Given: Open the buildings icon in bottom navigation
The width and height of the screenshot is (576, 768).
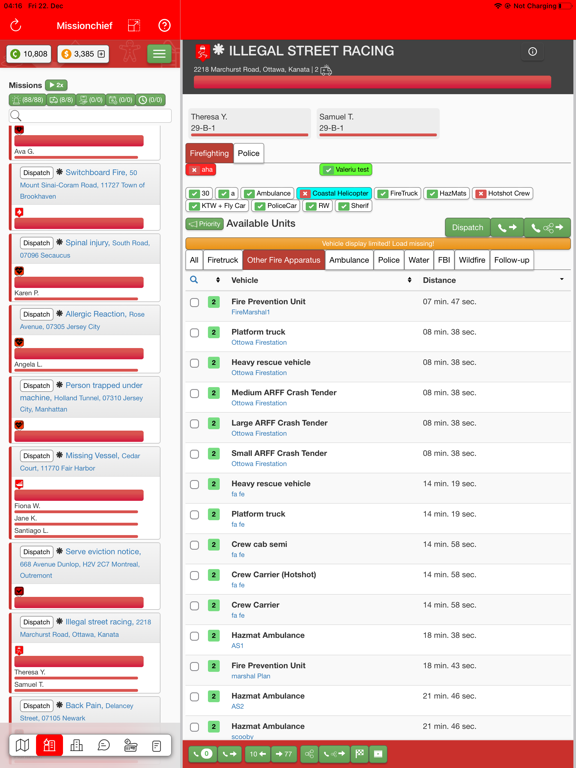Looking at the screenshot, I should click(x=76, y=745).
